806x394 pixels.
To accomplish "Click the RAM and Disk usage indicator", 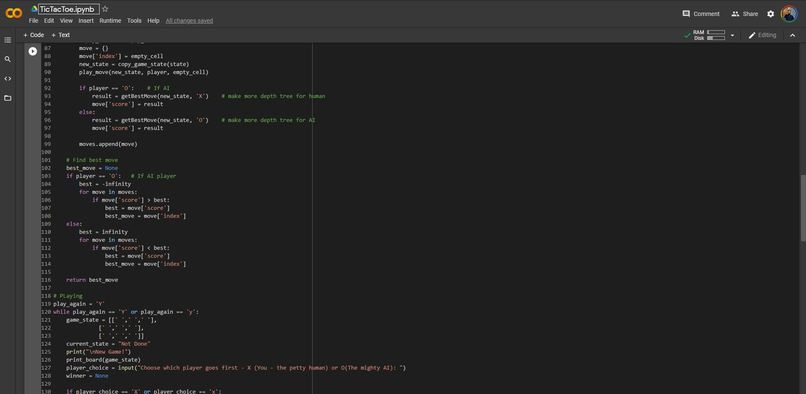I will tap(709, 35).
